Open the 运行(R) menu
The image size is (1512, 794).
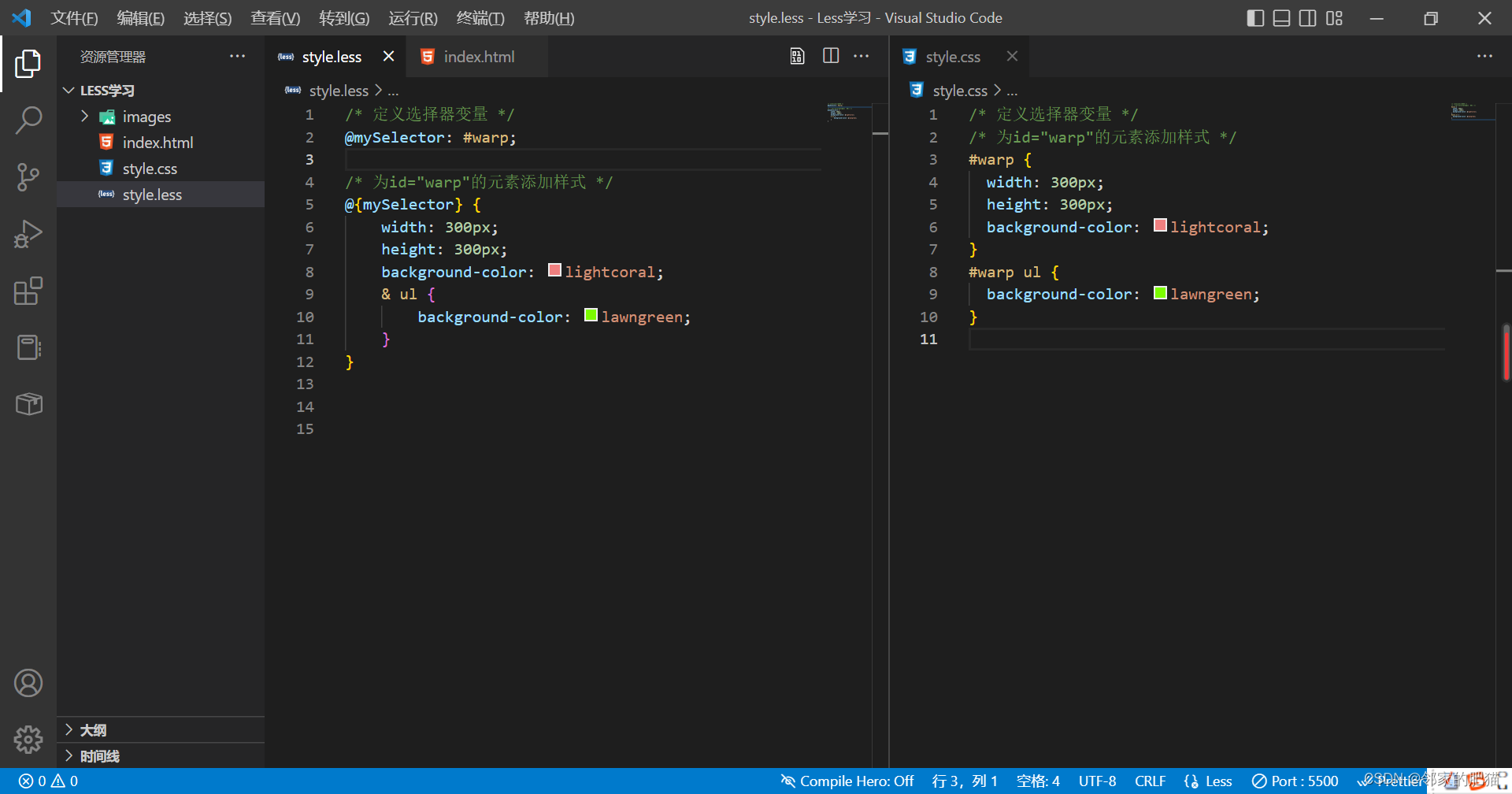tap(413, 18)
